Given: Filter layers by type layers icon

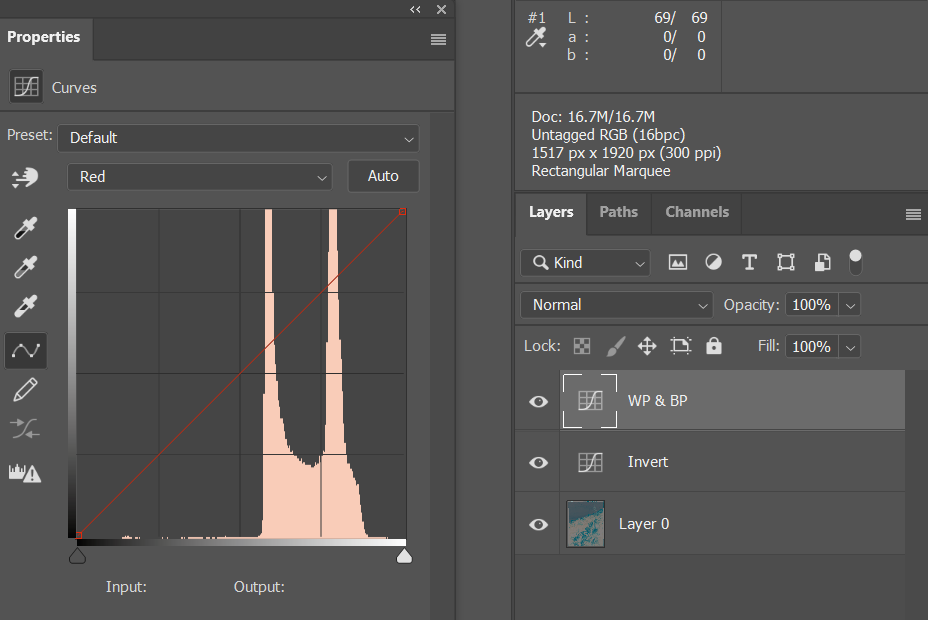Looking at the screenshot, I should pyautogui.click(x=749, y=262).
